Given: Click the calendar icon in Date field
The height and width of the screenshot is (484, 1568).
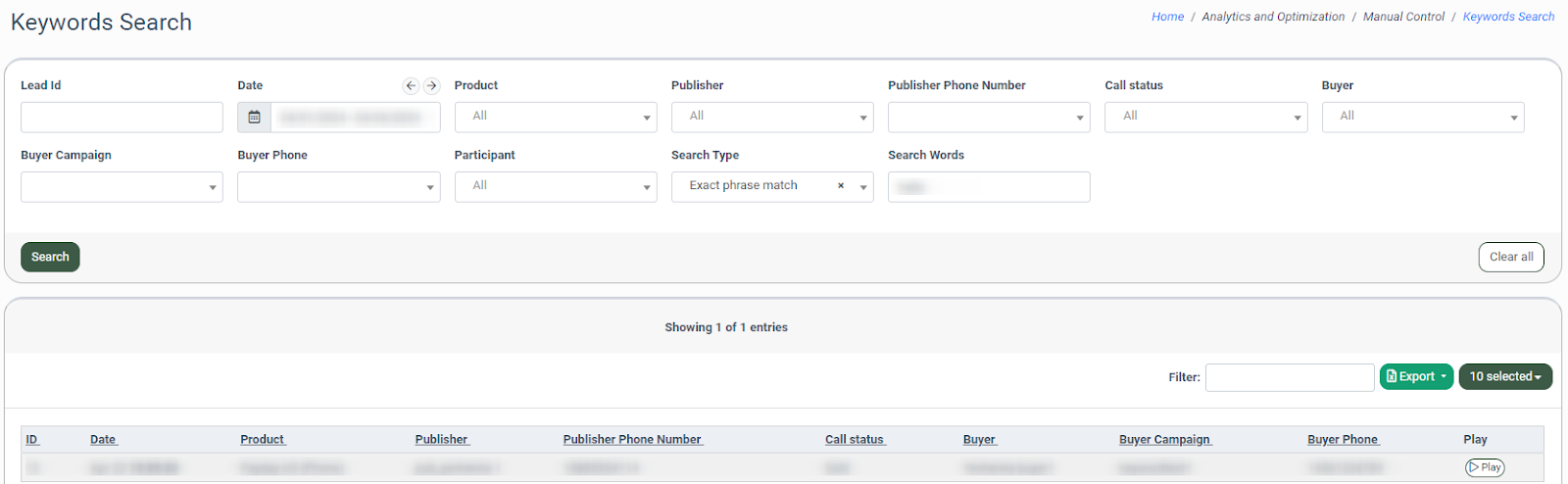Looking at the screenshot, I should point(254,118).
